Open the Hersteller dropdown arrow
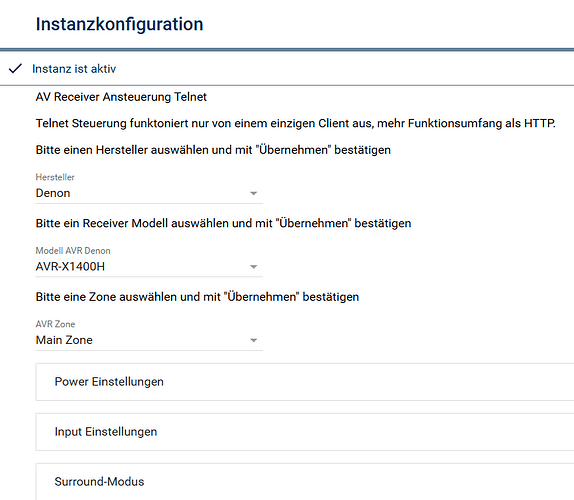574x500 pixels. (x=253, y=193)
